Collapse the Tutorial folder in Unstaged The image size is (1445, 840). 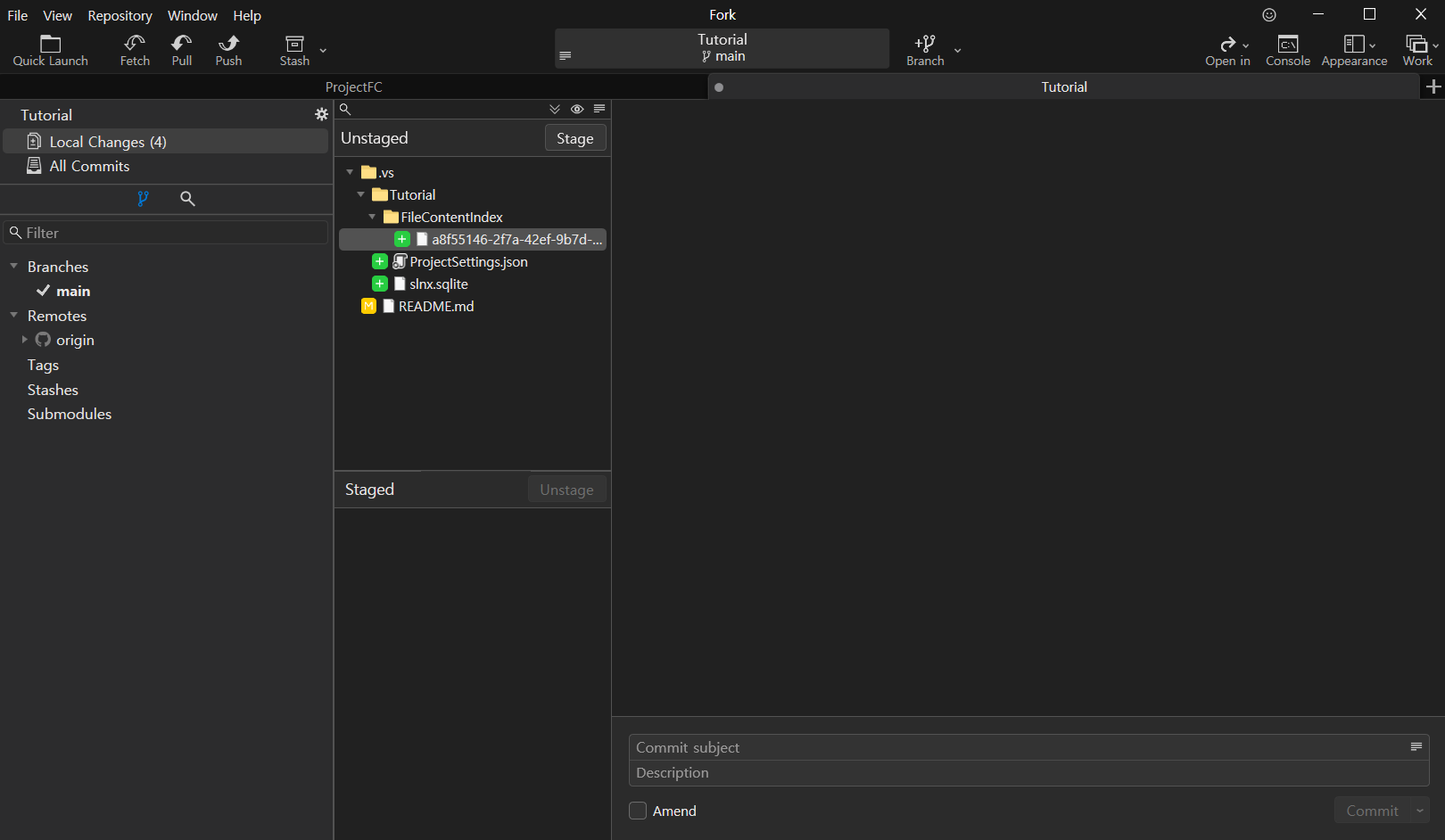click(360, 194)
